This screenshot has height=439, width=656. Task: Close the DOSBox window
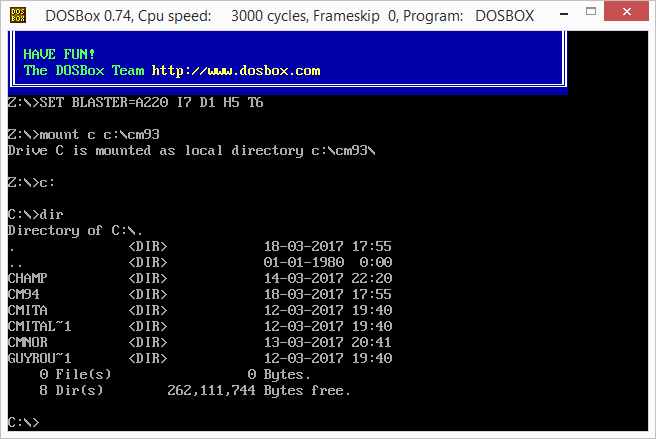[x=626, y=11]
